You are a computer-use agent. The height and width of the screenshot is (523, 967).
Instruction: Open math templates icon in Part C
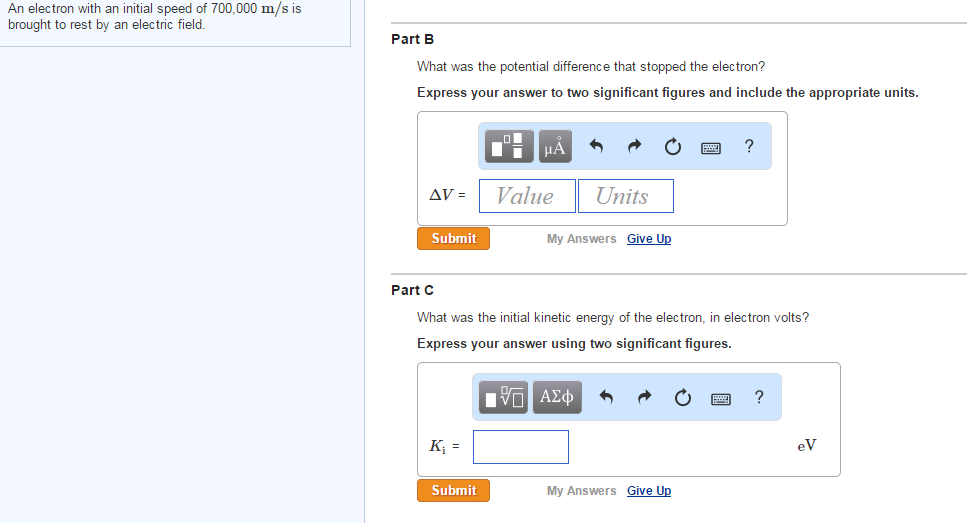(x=503, y=398)
